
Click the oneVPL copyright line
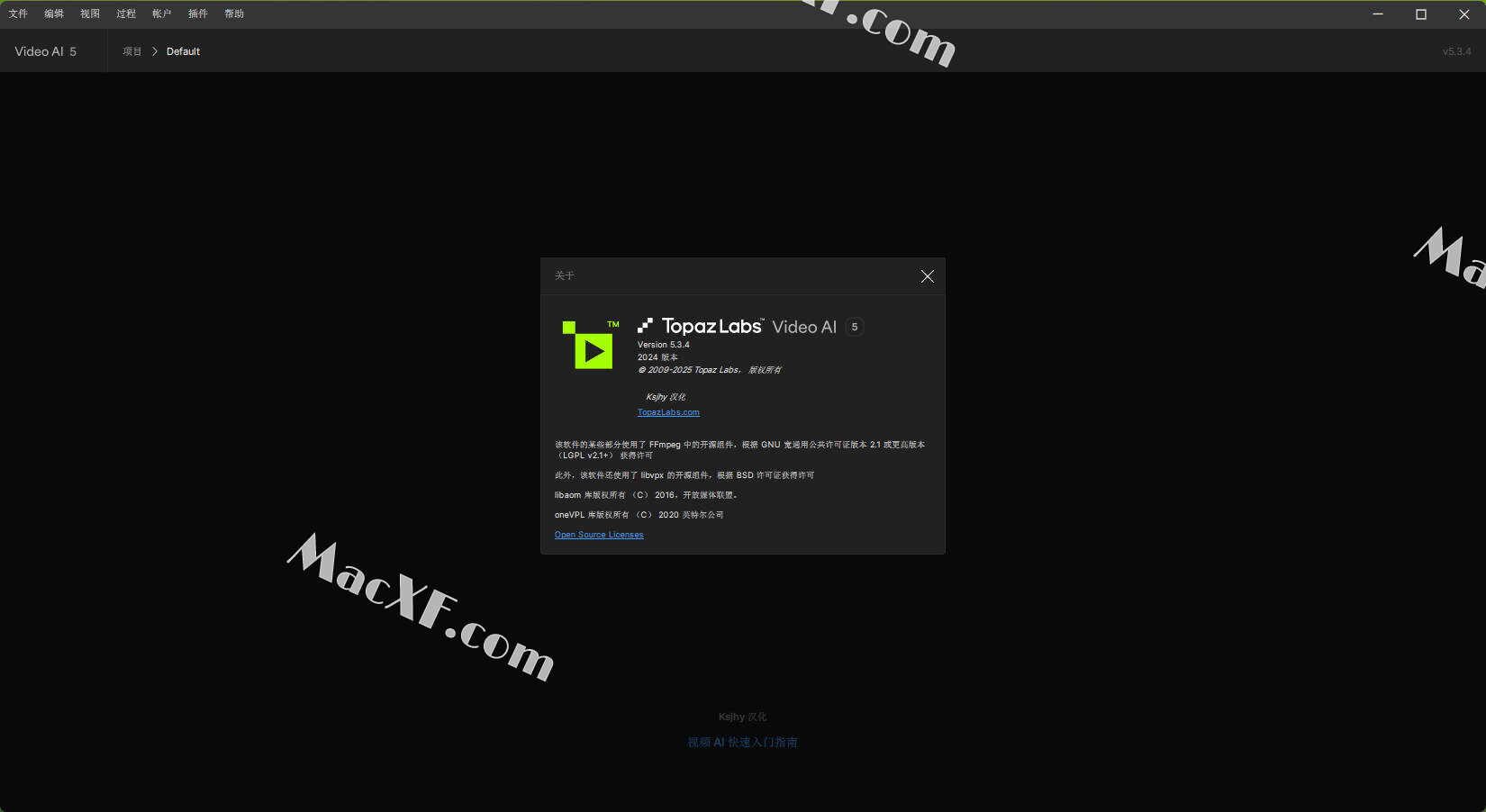(639, 515)
